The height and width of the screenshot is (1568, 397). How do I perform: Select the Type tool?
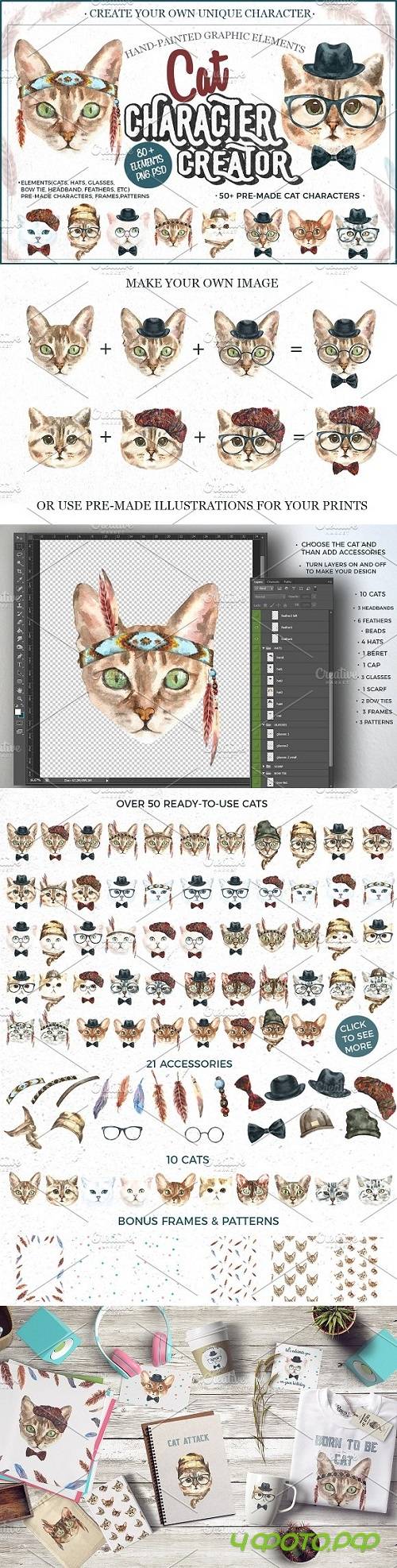coord(19,664)
